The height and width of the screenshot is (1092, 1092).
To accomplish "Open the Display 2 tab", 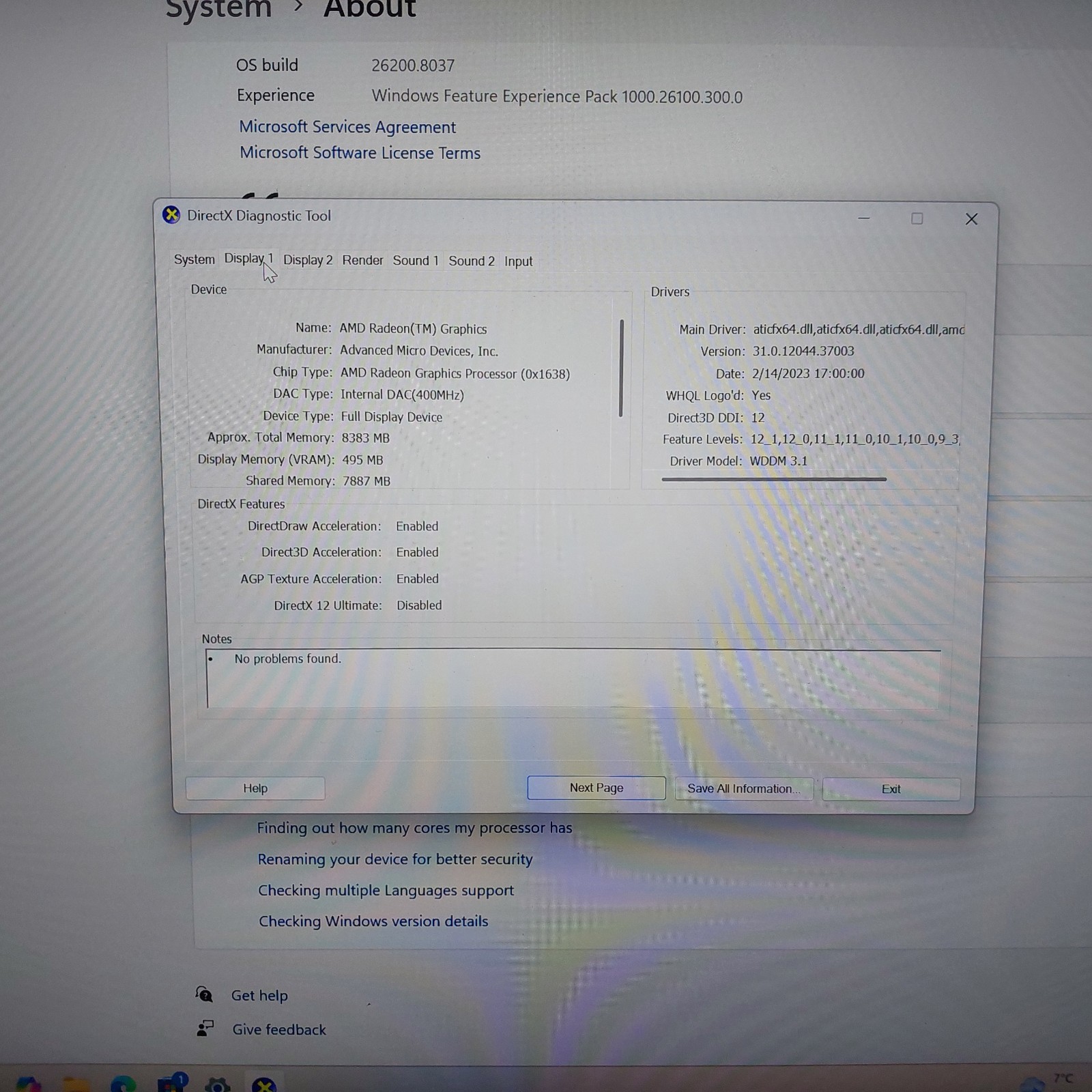I will (x=308, y=260).
